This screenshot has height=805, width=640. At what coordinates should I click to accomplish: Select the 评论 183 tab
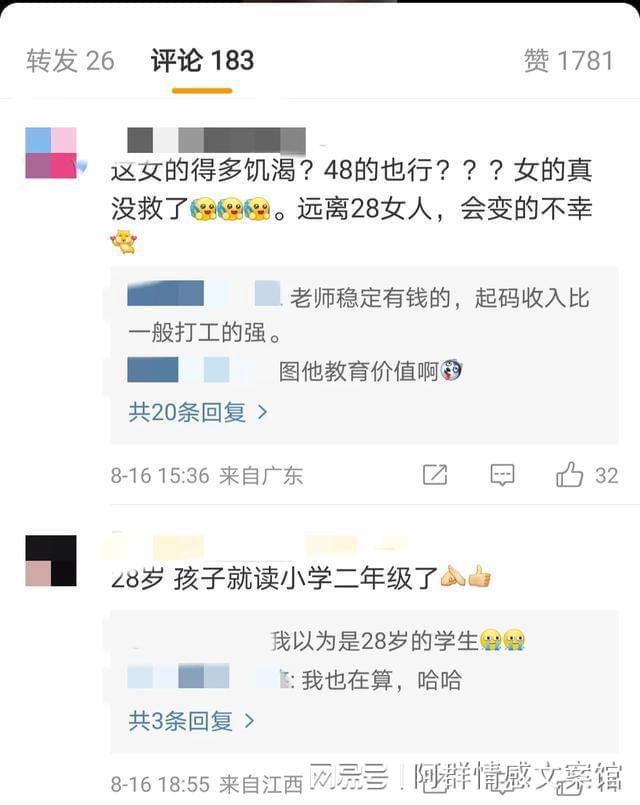coord(202,61)
